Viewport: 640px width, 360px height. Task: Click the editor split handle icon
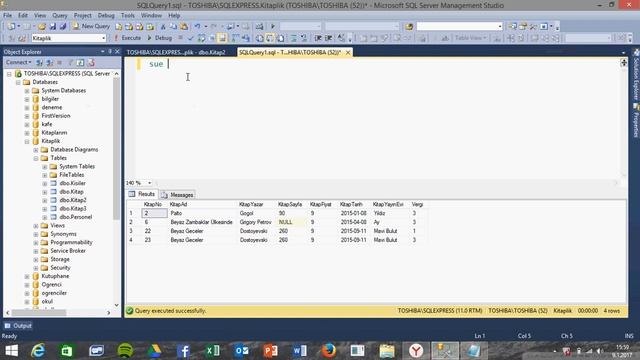(624, 62)
